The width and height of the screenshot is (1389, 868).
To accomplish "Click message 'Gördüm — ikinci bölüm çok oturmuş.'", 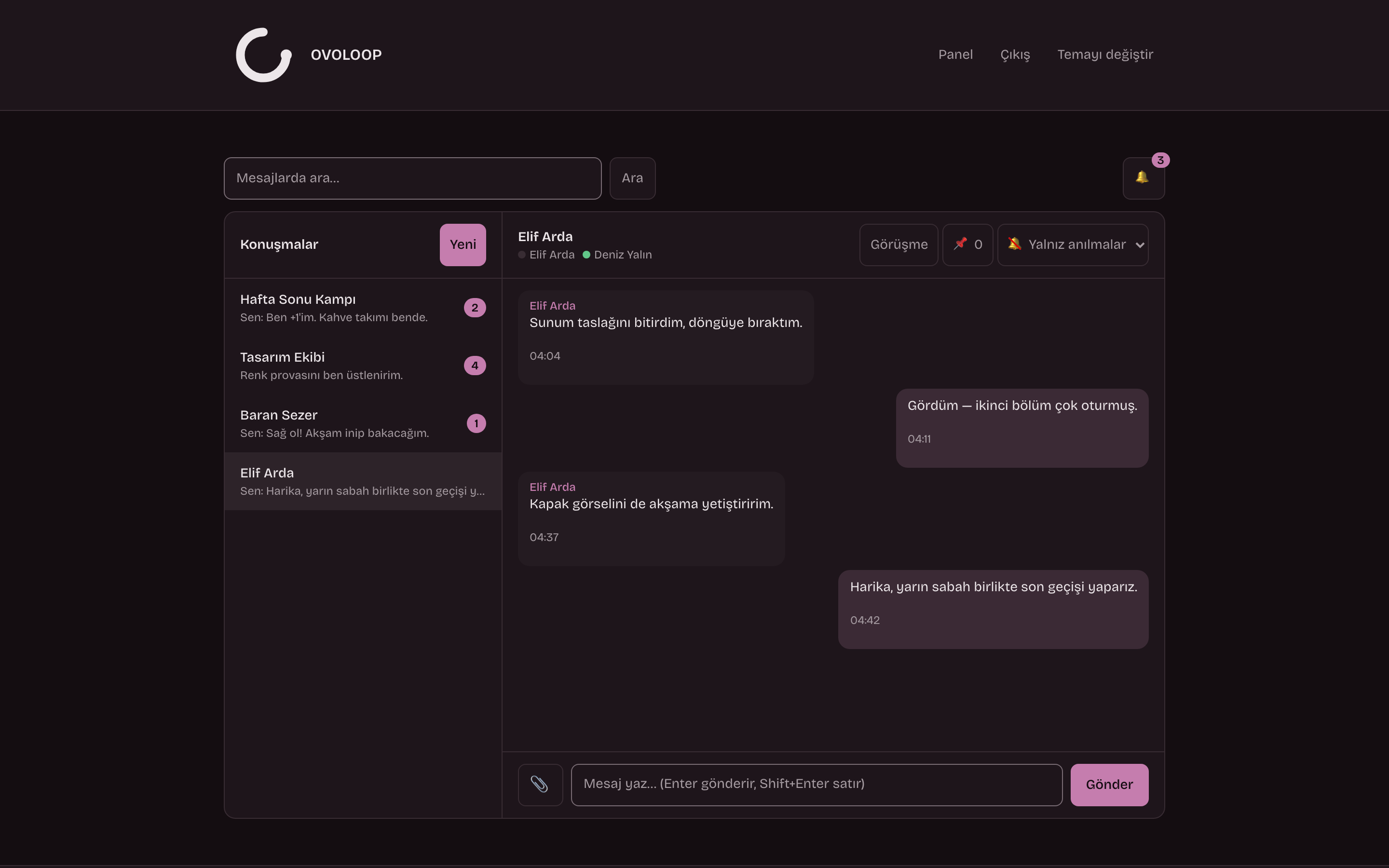I will click(1022, 406).
